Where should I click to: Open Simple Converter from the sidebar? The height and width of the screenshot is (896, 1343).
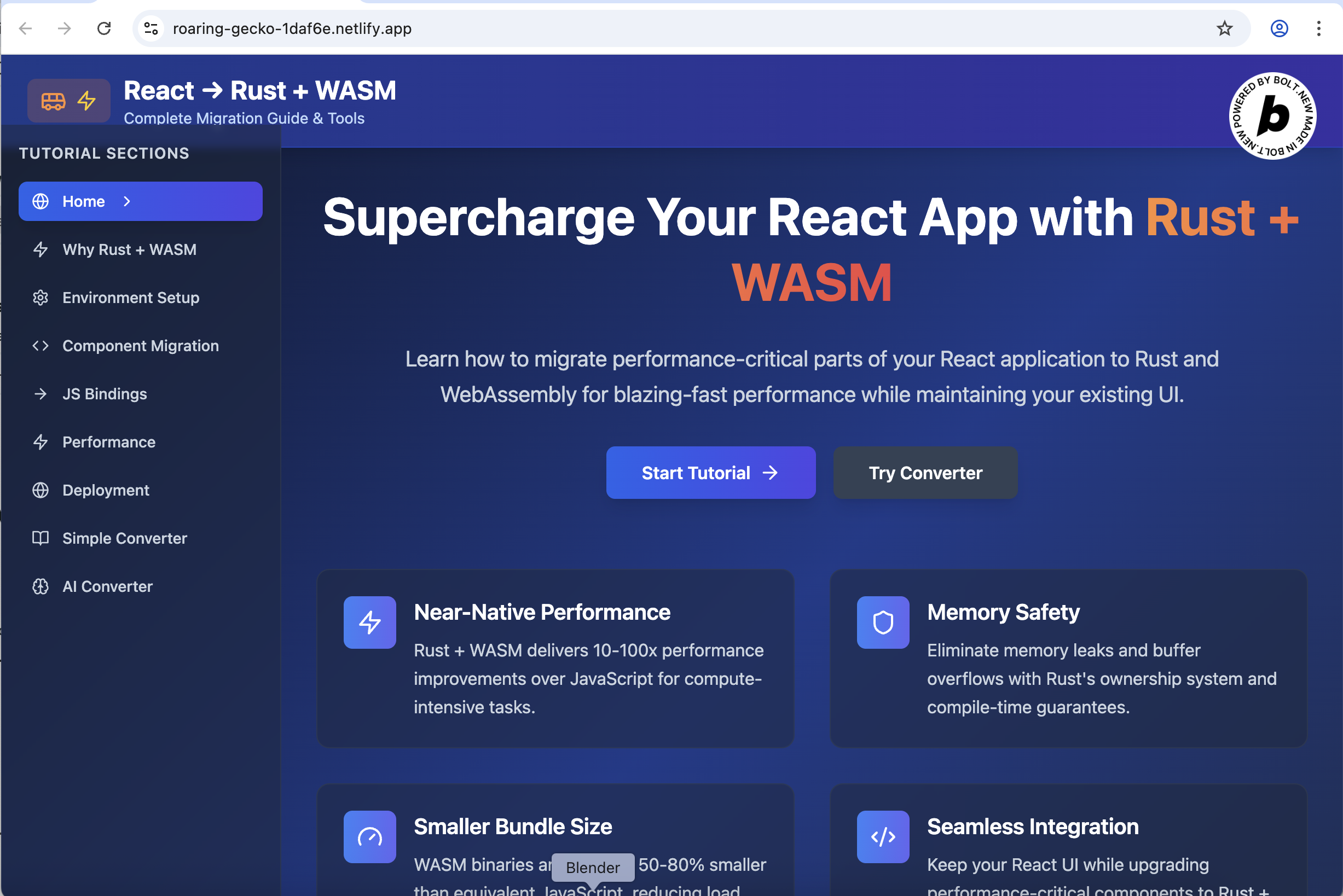[x=125, y=538]
